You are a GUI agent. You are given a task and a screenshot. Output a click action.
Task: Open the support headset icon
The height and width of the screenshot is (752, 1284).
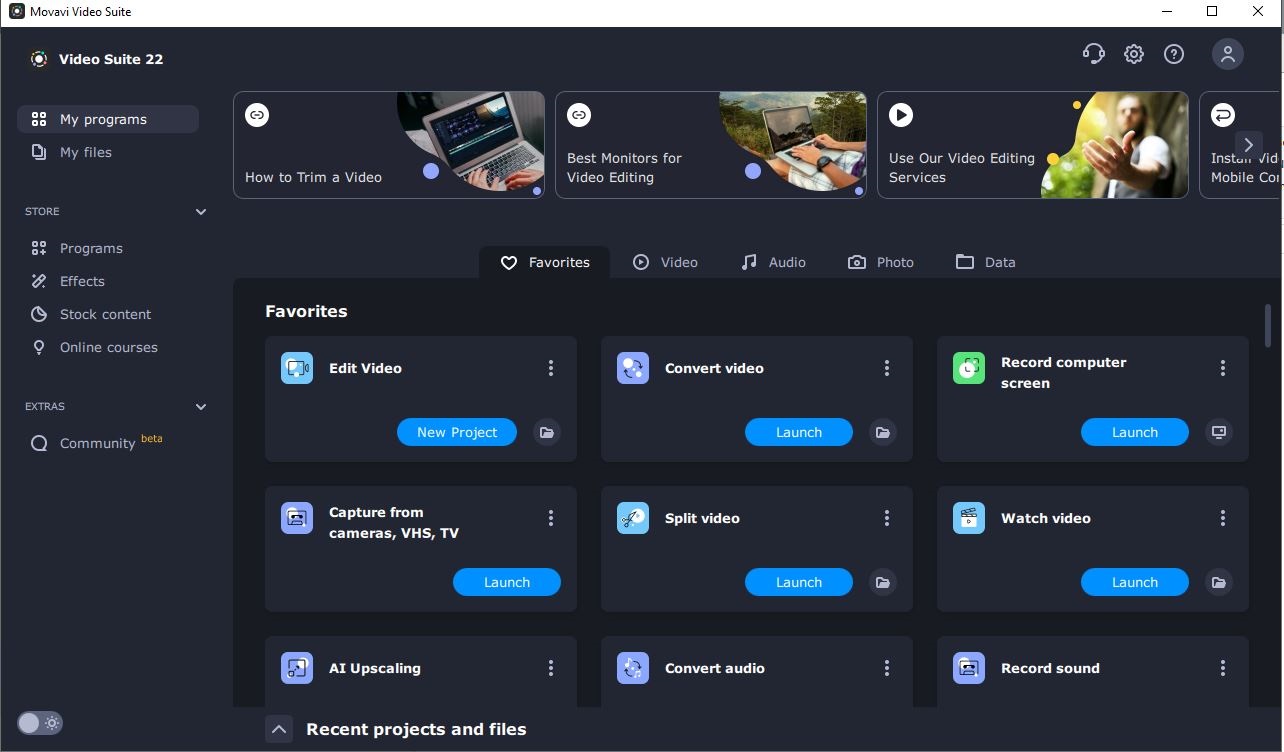[x=1093, y=54]
